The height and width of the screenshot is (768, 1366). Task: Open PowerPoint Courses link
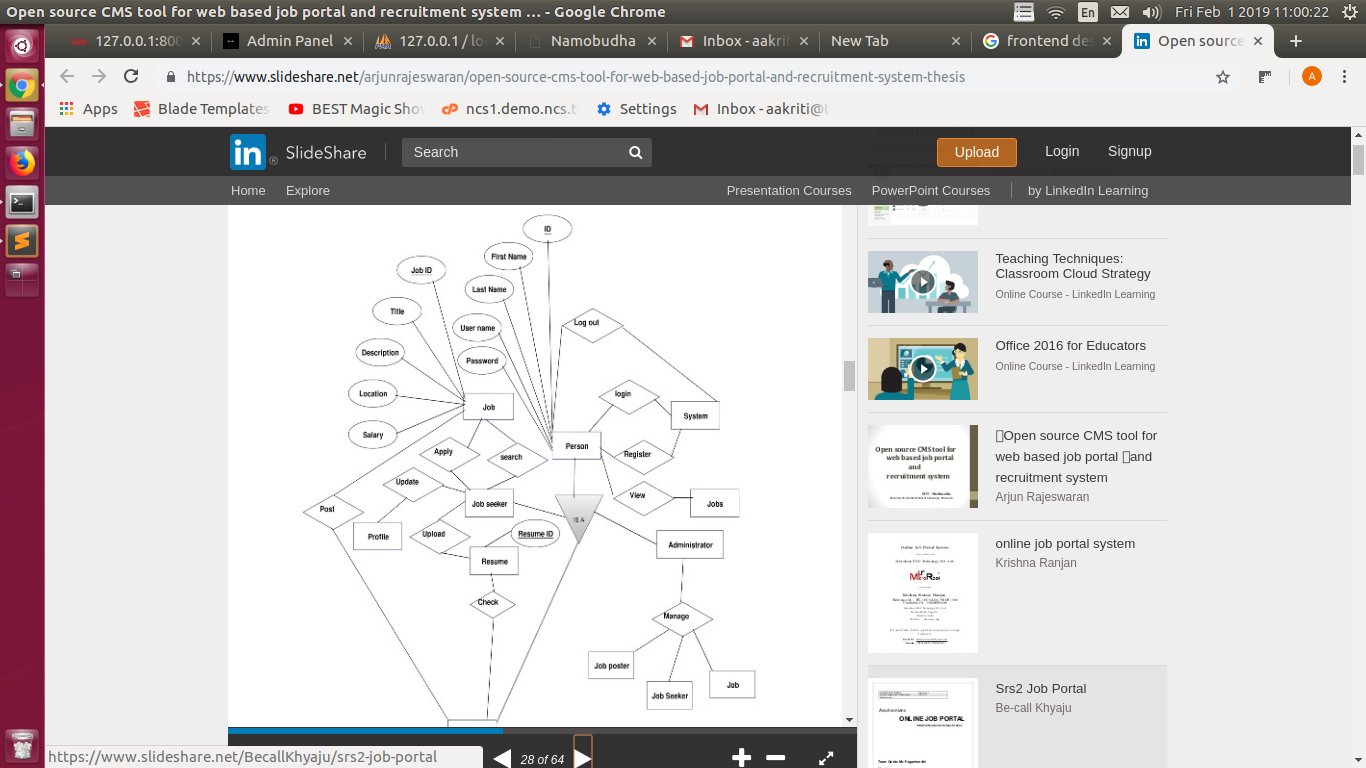coord(931,190)
